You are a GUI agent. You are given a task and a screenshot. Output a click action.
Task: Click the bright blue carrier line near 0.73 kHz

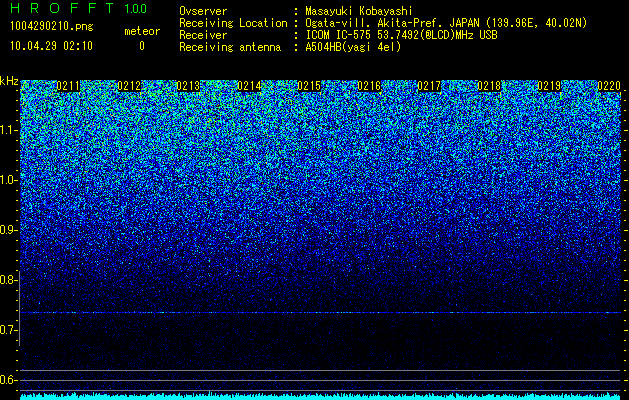[320, 312]
